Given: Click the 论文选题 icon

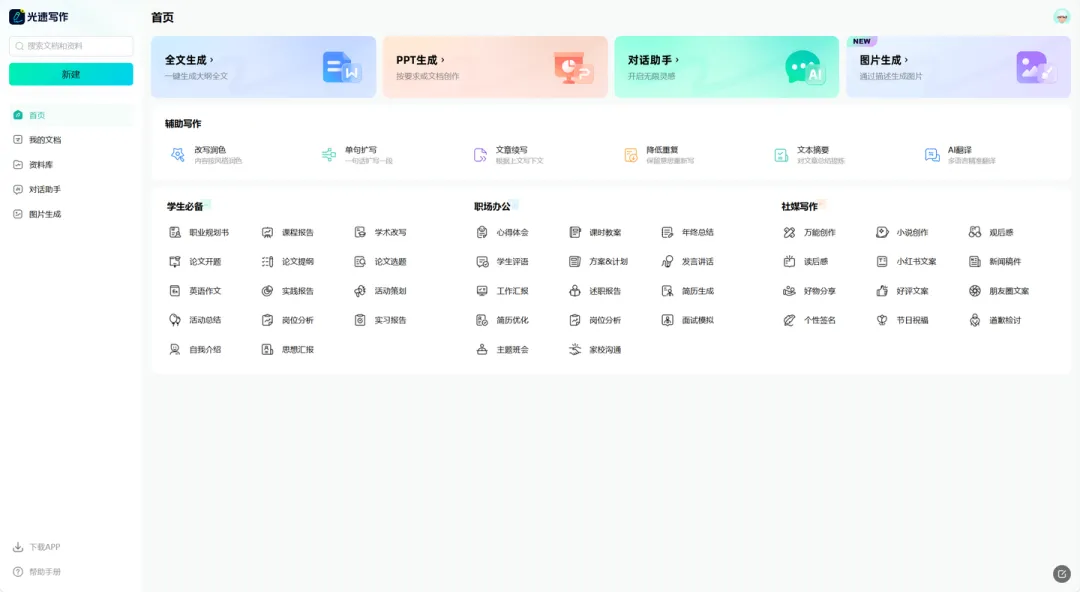Looking at the screenshot, I should 360,262.
